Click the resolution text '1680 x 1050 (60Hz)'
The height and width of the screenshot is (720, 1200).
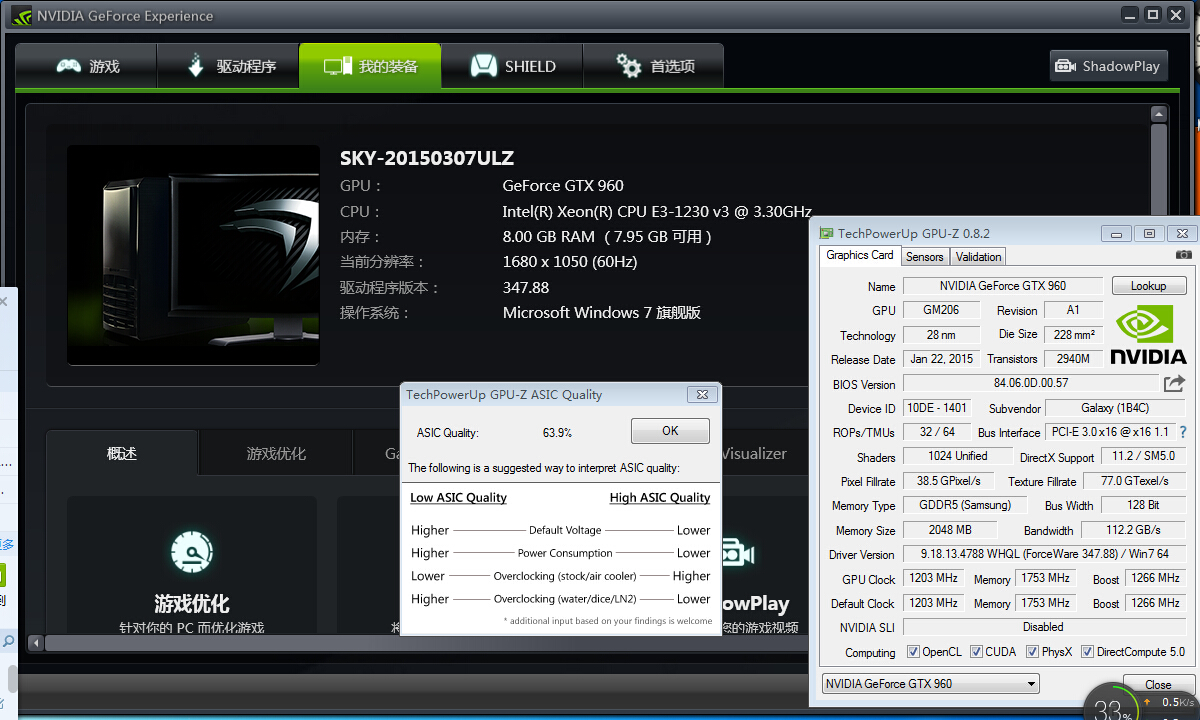(x=570, y=262)
